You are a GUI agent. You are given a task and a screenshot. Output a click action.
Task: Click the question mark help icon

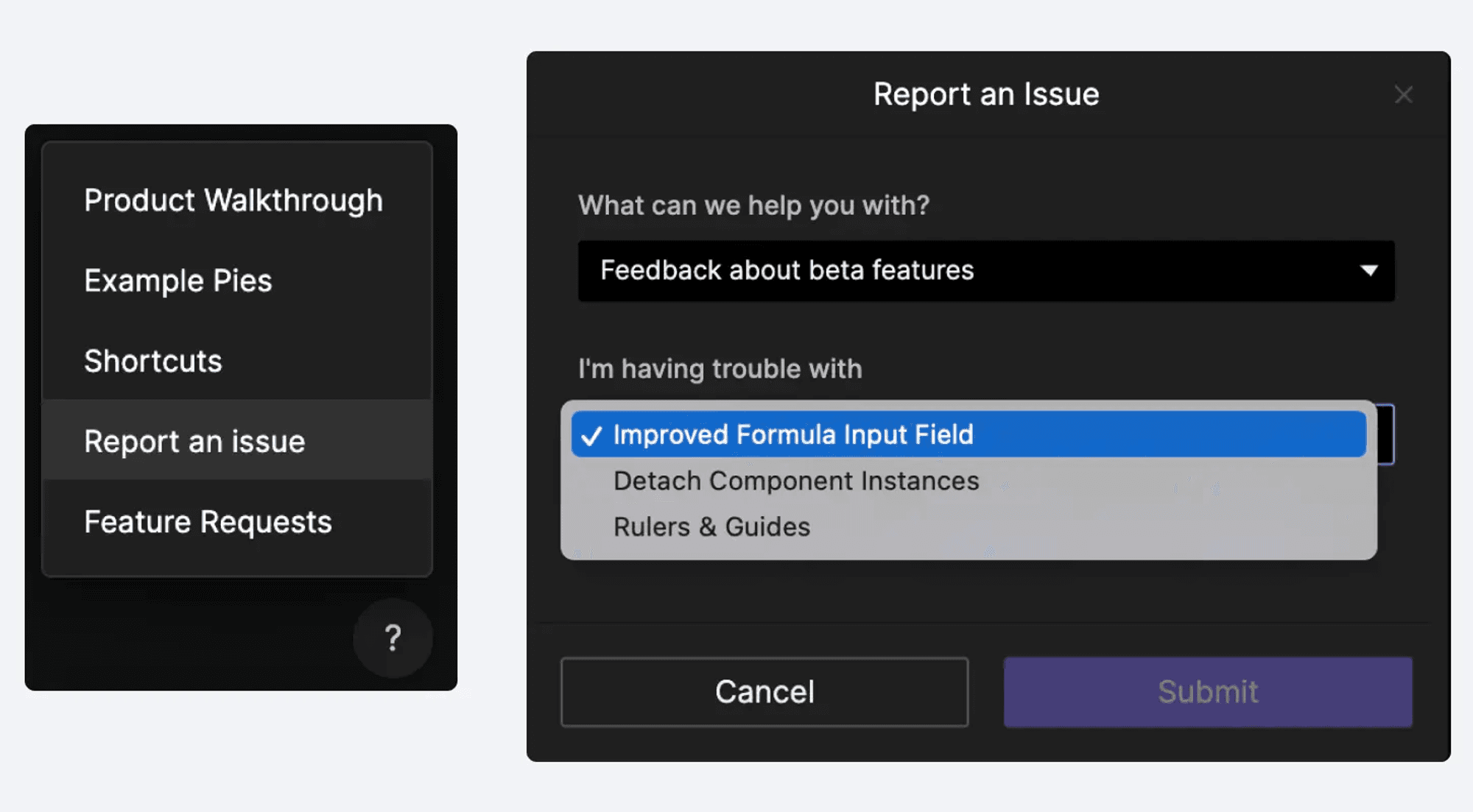coord(393,639)
